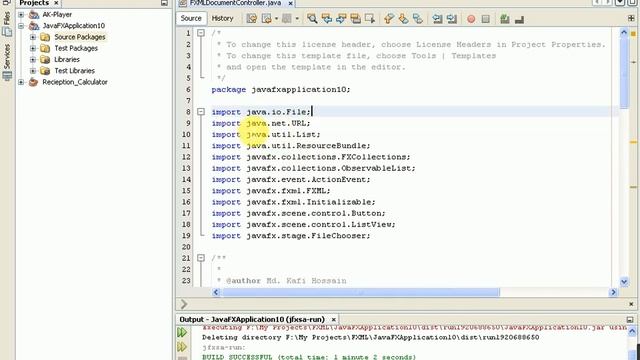Click 'import javafx.stage.FileChooser;' line
Screen dimensions: 640x360
(291, 236)
